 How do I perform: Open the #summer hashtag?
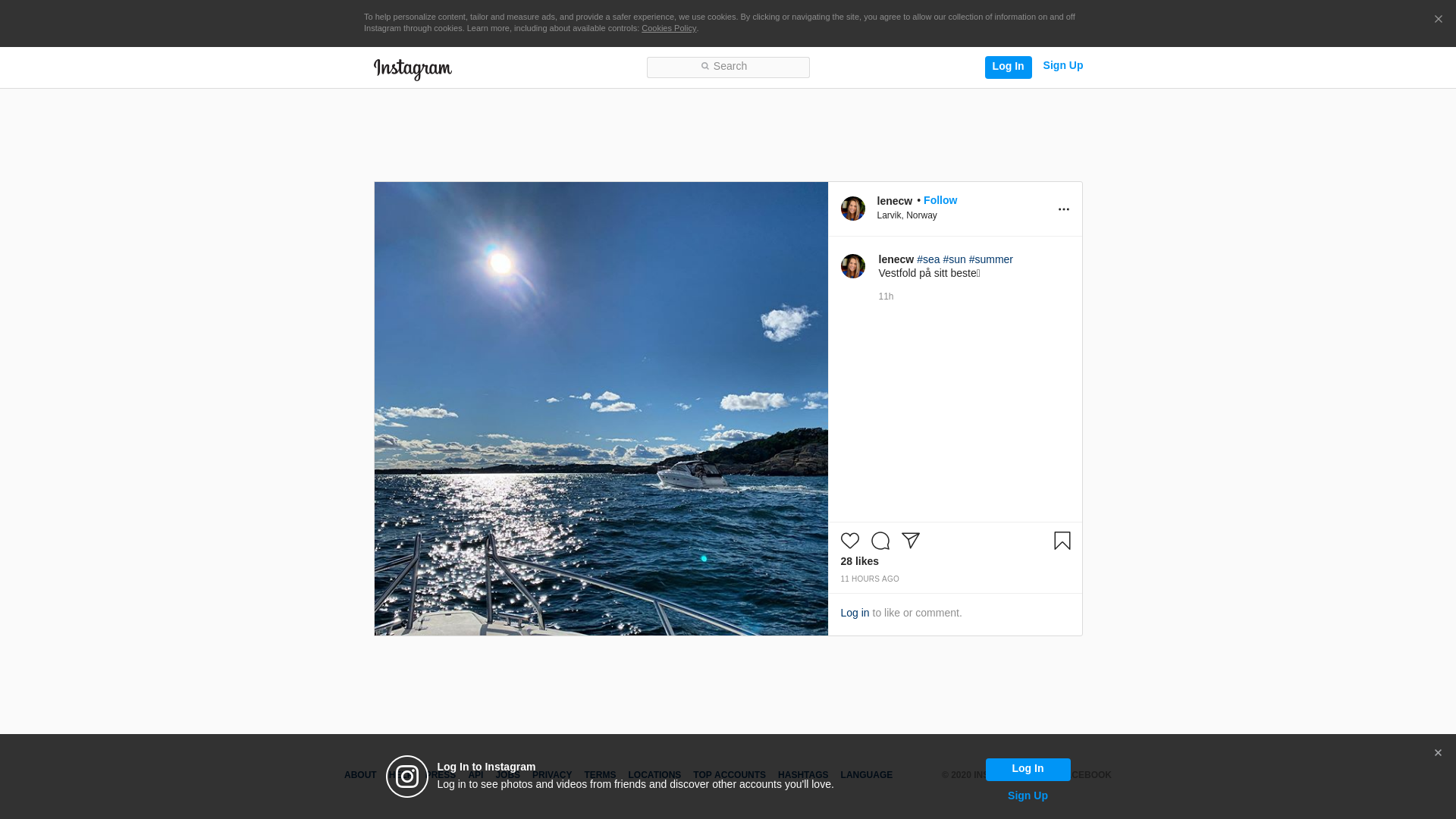coord(990,259)
